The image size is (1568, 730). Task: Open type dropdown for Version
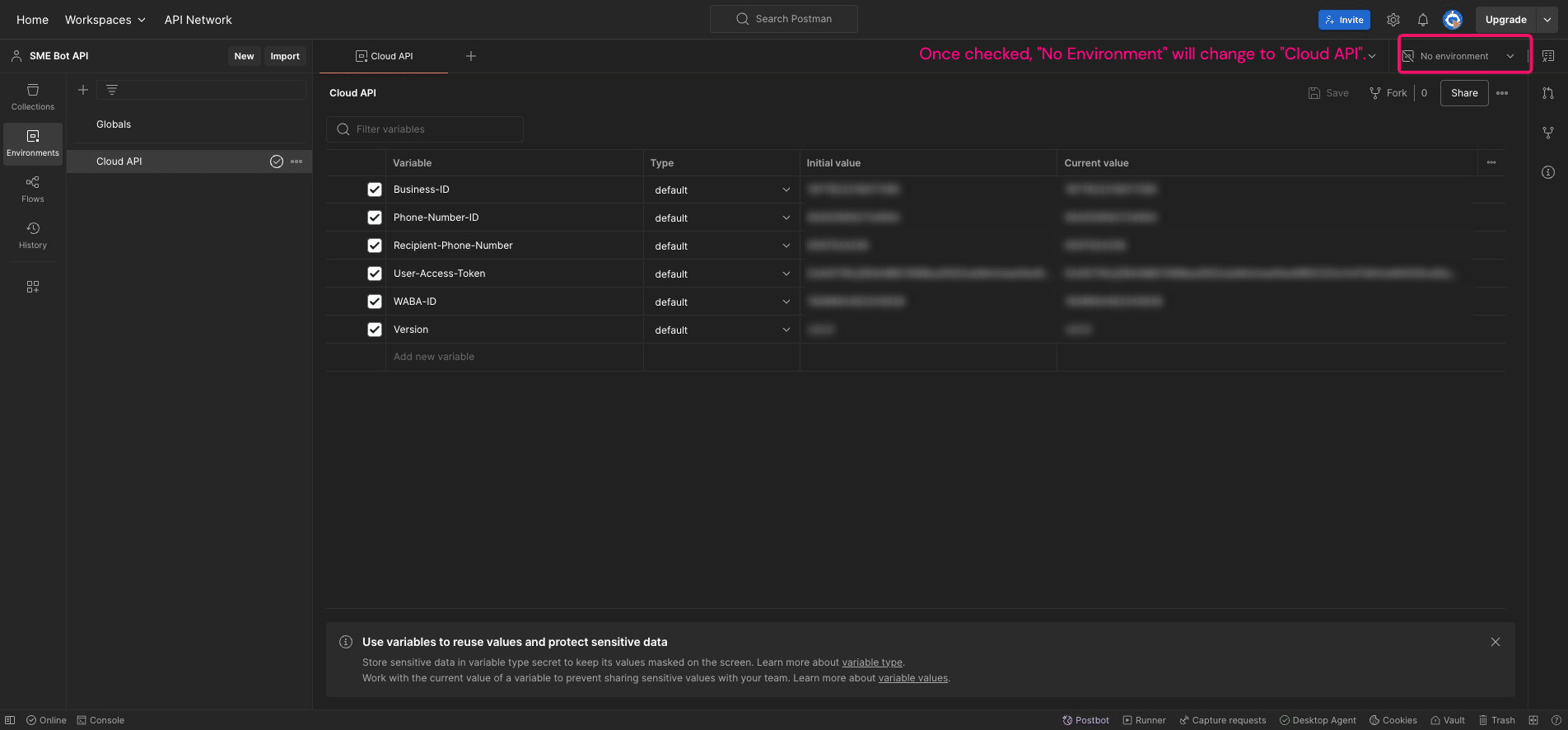coord(721,330)
